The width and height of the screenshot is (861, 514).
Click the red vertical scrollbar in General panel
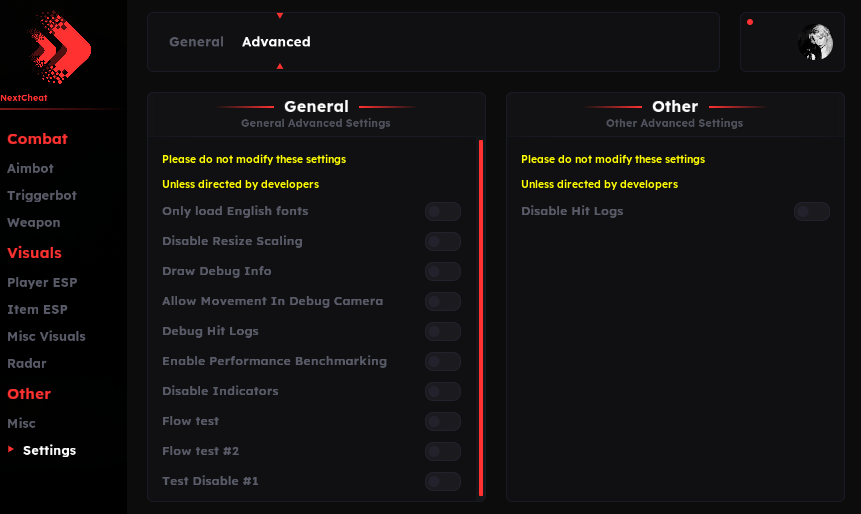pos(481,318)
